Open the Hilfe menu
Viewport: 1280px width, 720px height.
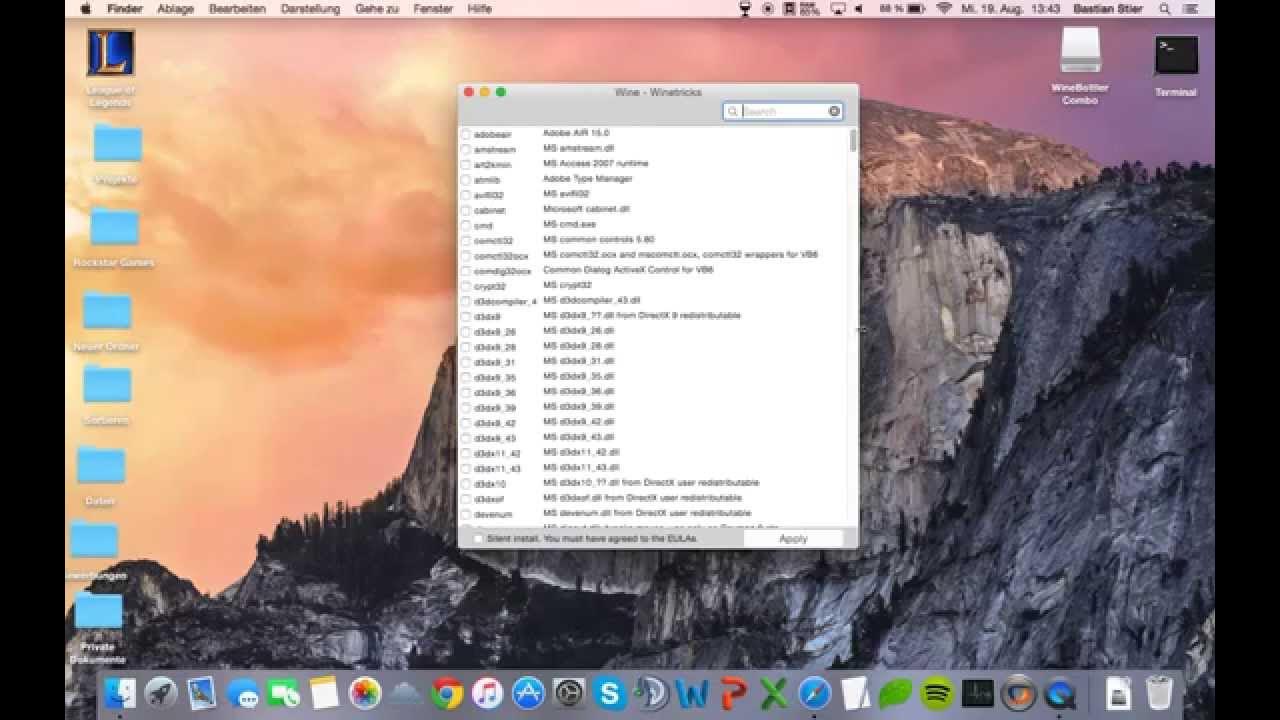479,9
